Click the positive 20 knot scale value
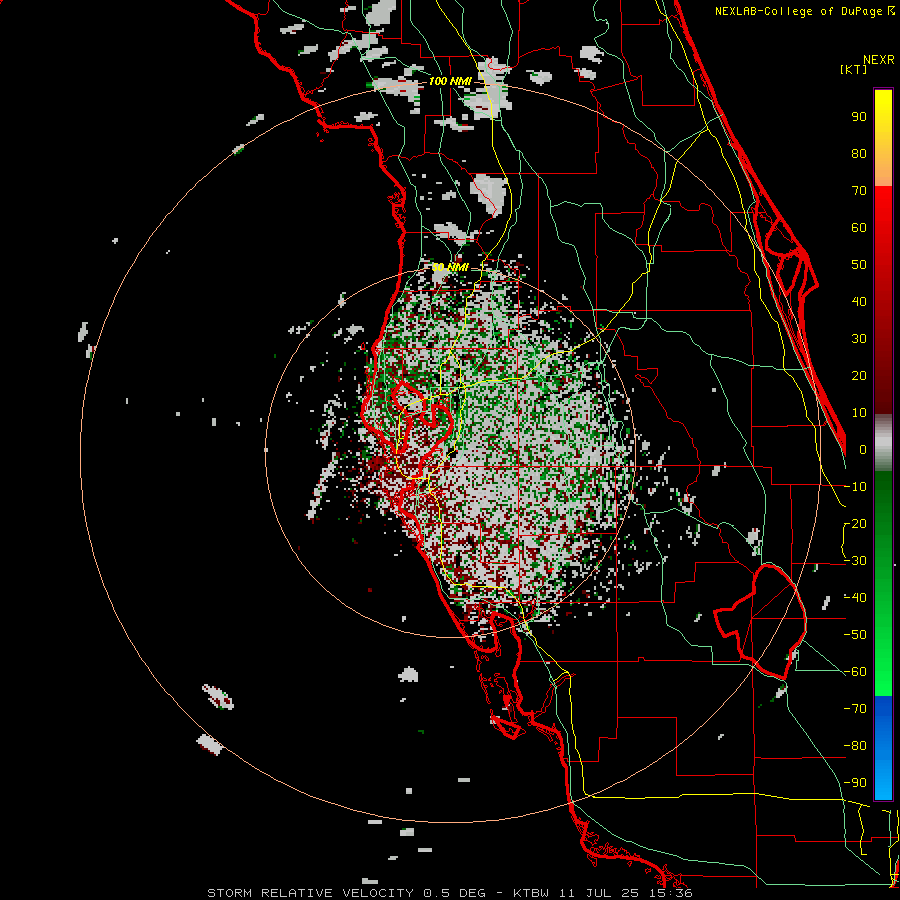 (859, 376)
